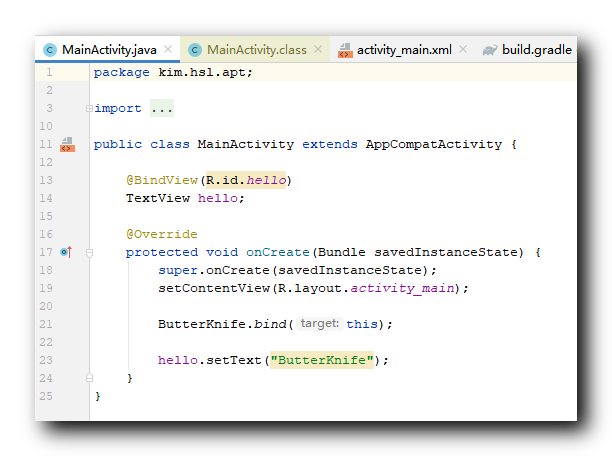Click the @Override annotation
The width and height of the screenshot is (612, 456).
[162, 234]
